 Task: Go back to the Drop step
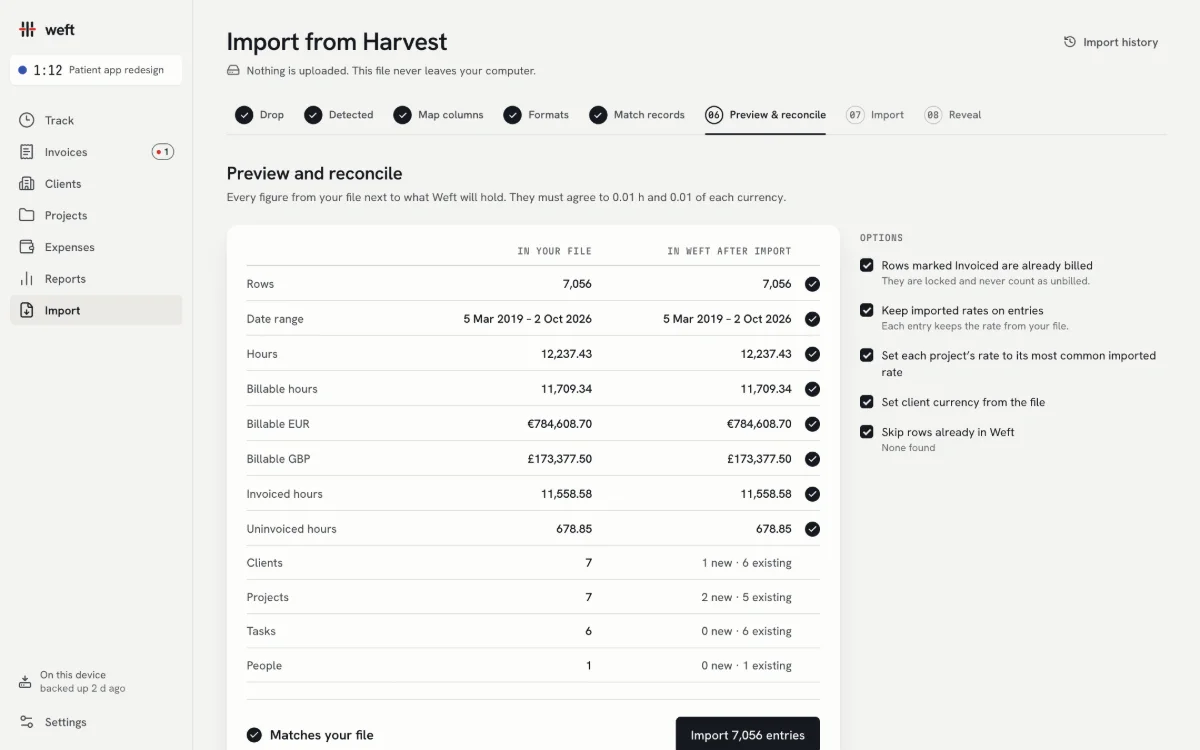pyautogui.click(x=260, y=115)
